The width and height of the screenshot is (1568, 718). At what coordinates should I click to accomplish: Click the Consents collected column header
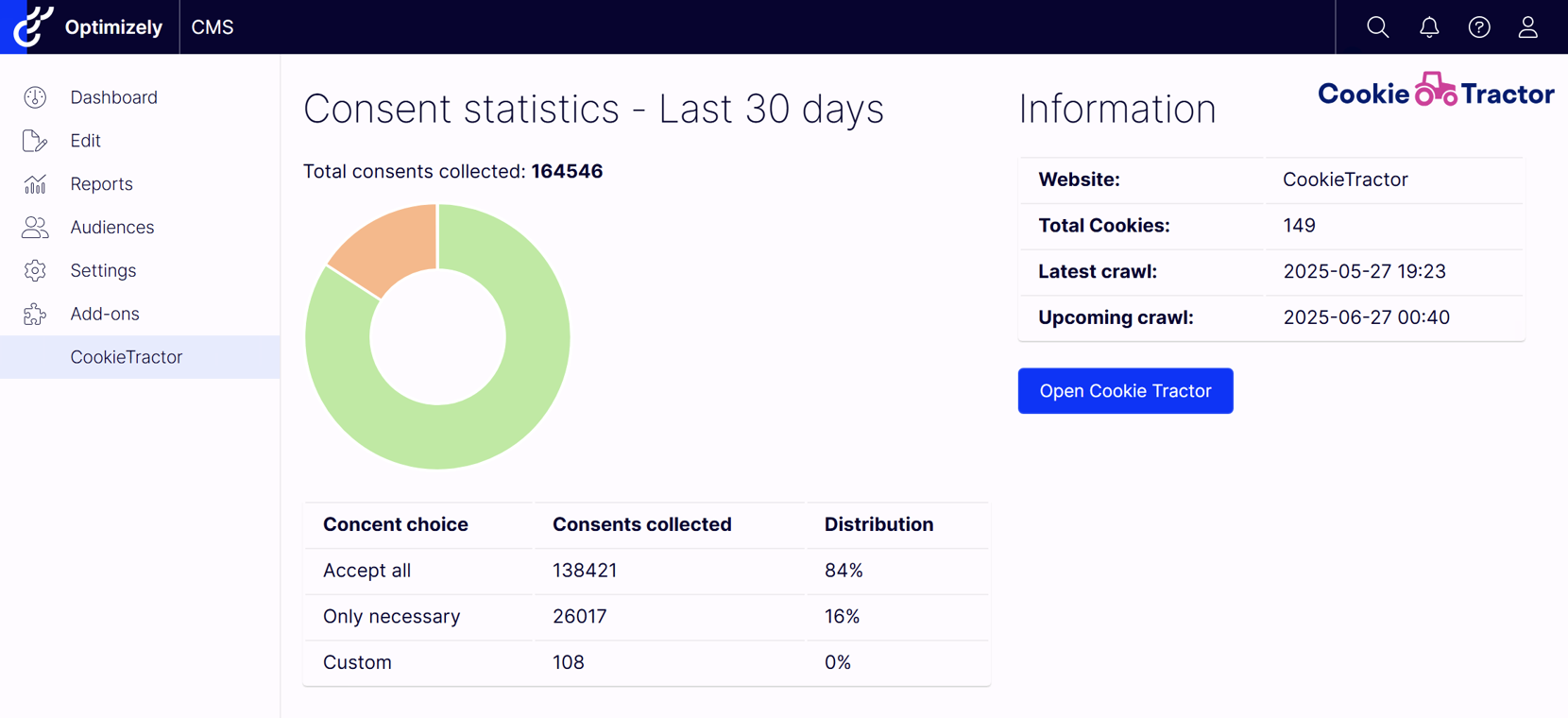[x=641, y=524]
